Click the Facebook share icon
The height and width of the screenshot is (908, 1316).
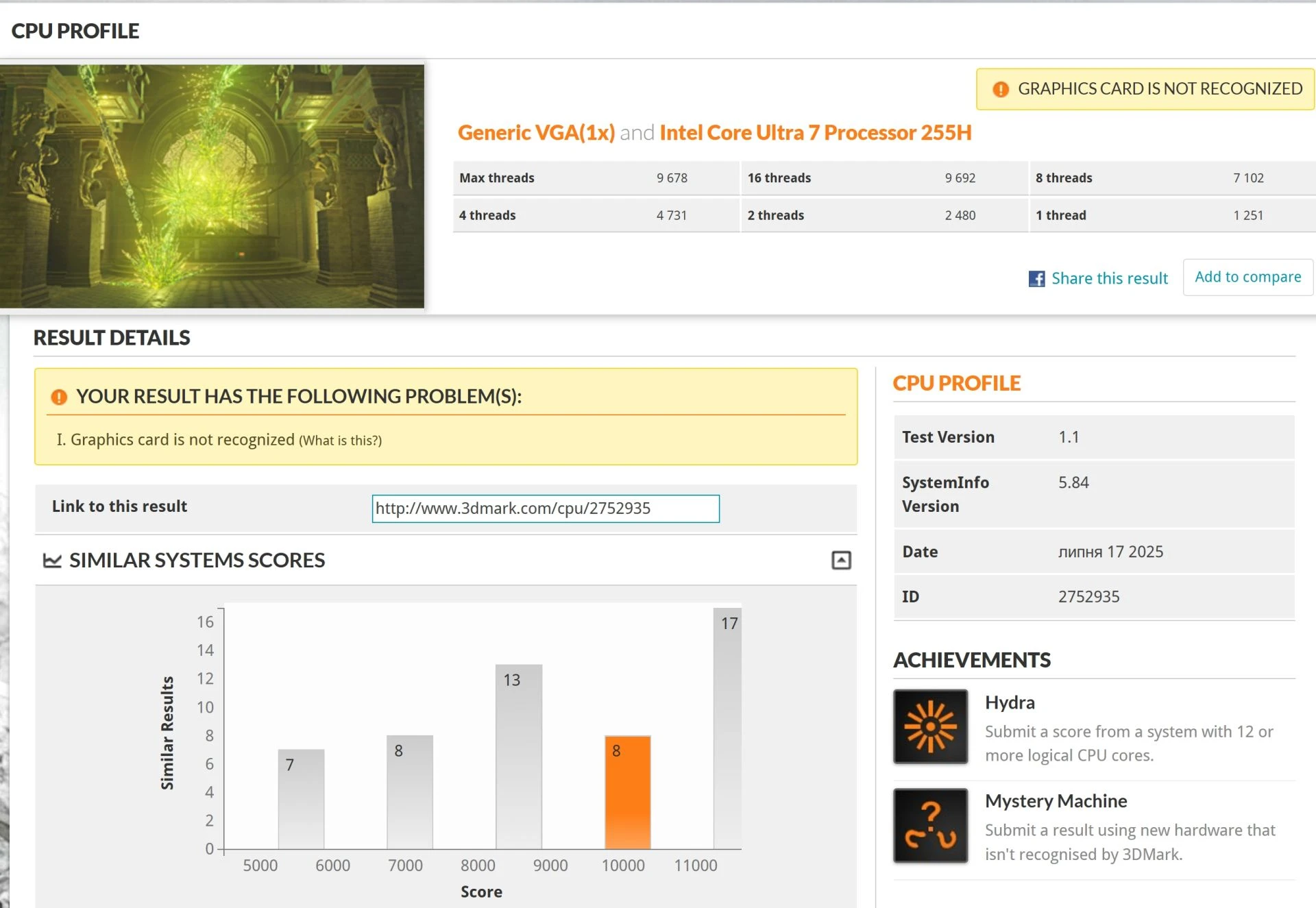click(1036, 279)
